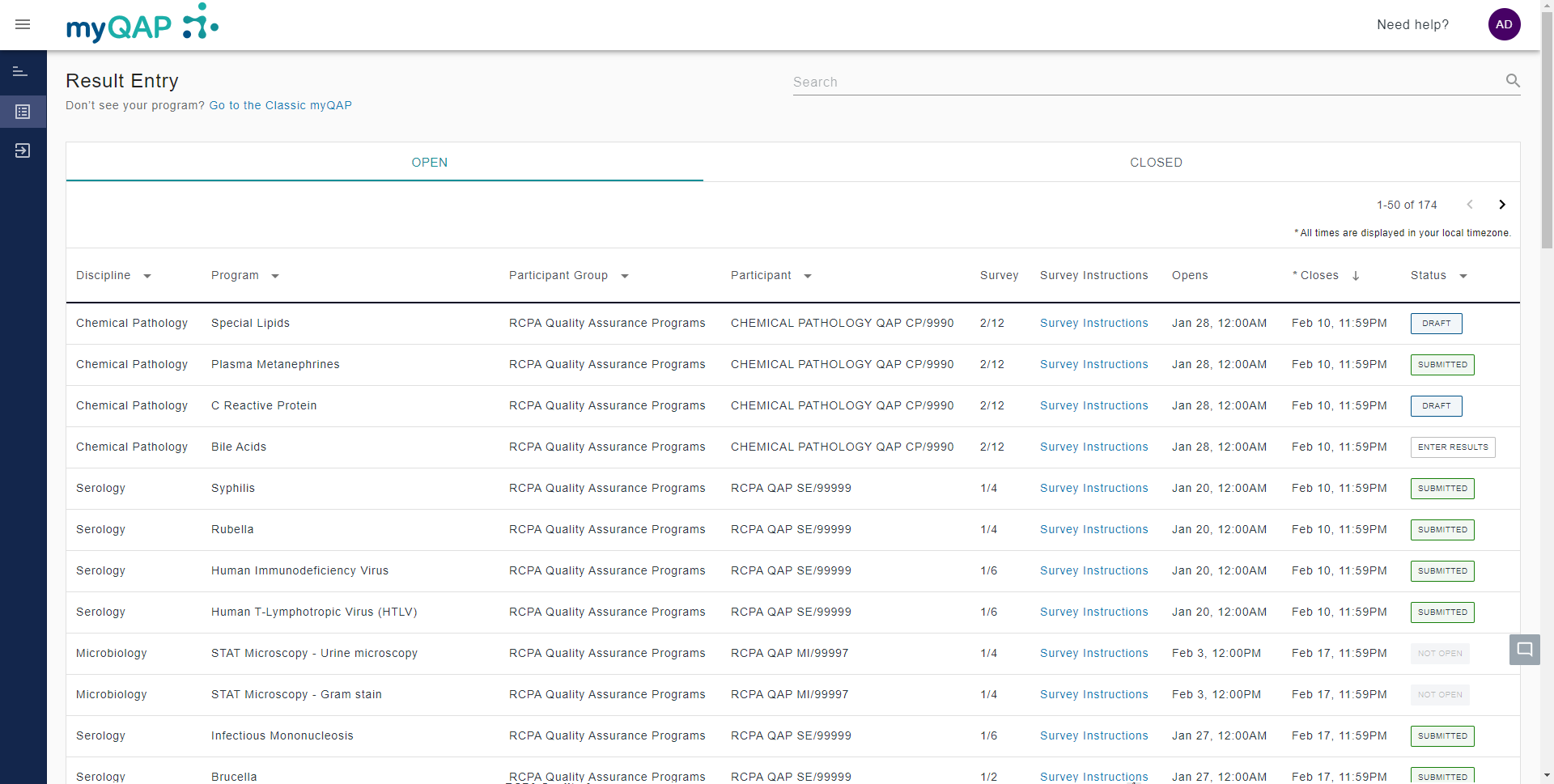This screenshot has width=1554, height=784.
Task: Open the AD user avatar menu
Action: click(1503, 24)
